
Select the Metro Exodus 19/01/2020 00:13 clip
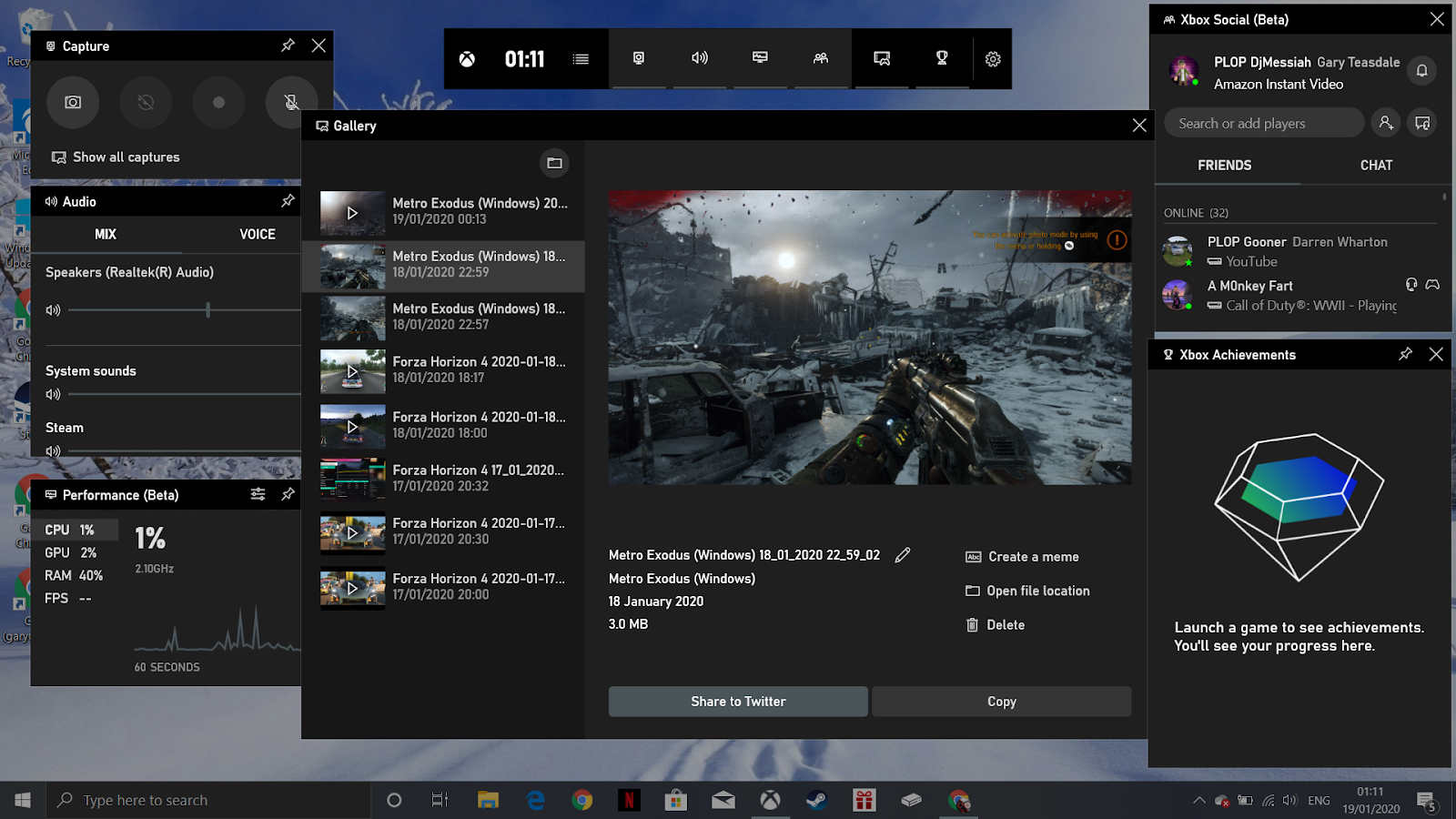pos(444,212)
